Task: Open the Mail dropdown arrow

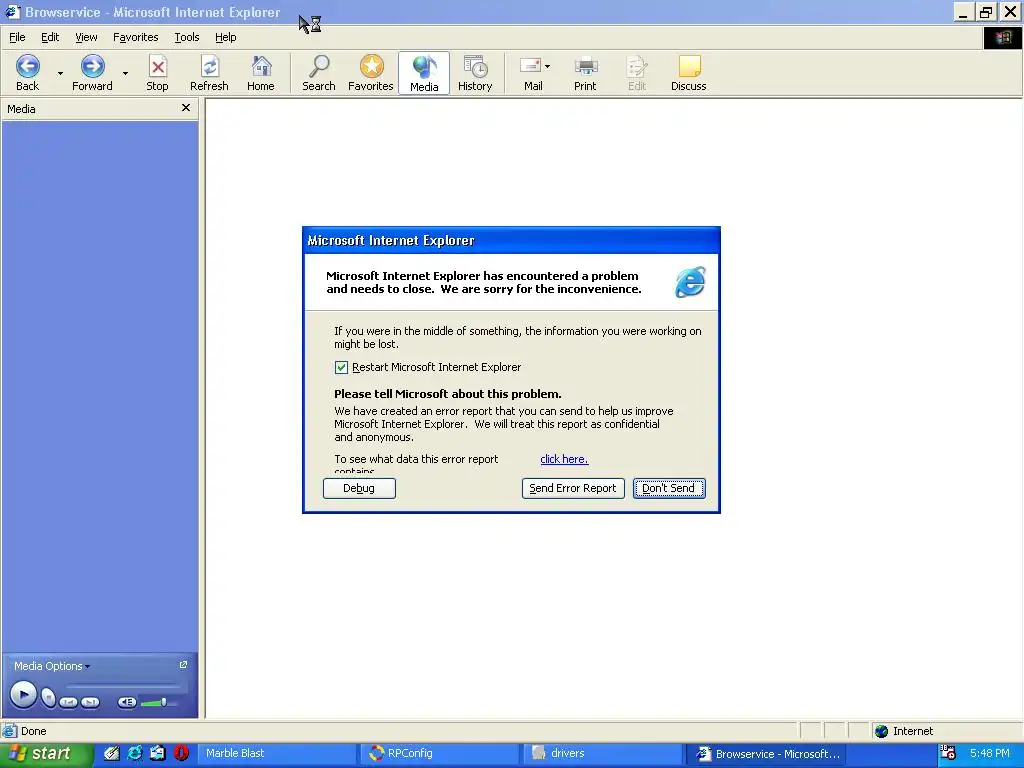Action: pyautogui.click(x=547, y=66)
